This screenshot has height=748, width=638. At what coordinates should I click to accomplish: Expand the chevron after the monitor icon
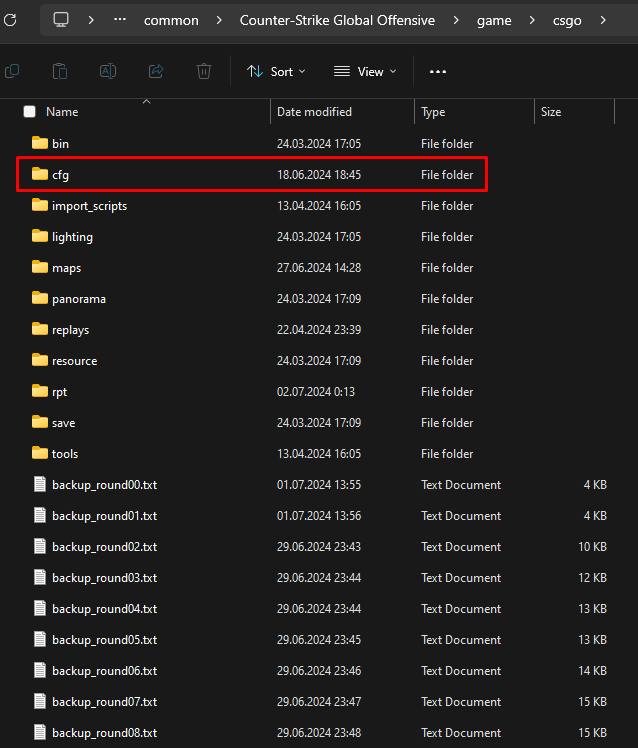click(91, 20)
